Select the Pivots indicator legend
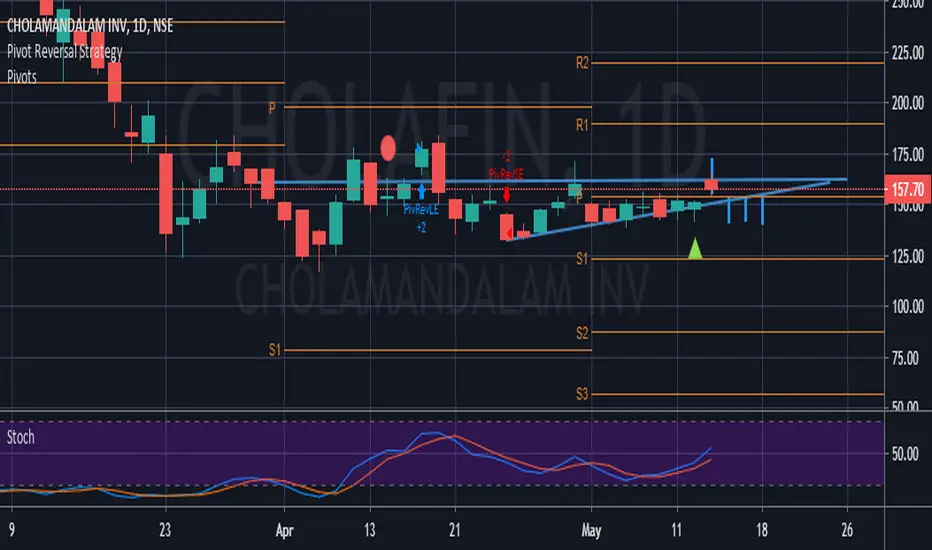This screenshot has height=550, width=932. 21,77
